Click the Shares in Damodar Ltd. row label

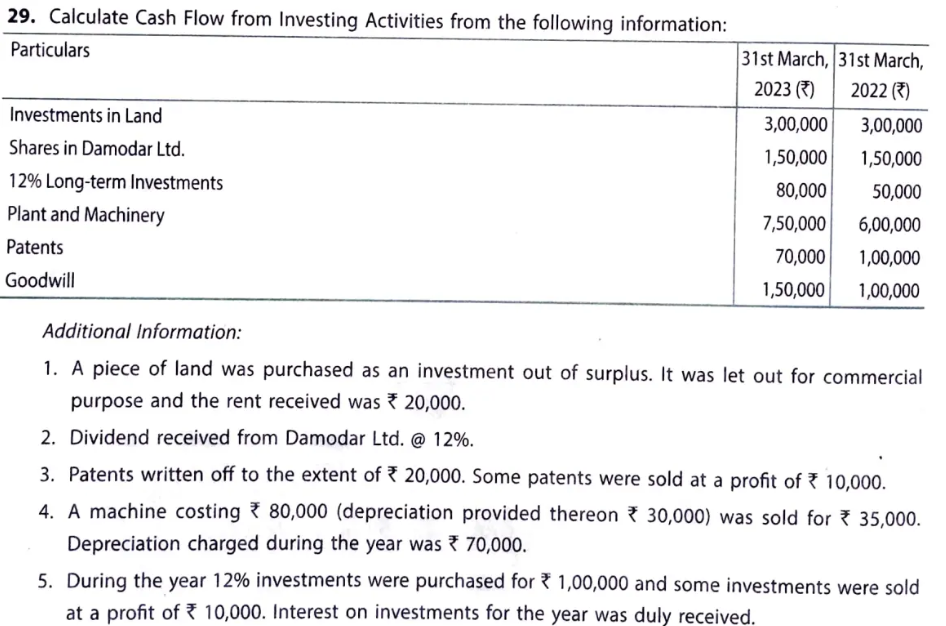(x=96, y=149)
